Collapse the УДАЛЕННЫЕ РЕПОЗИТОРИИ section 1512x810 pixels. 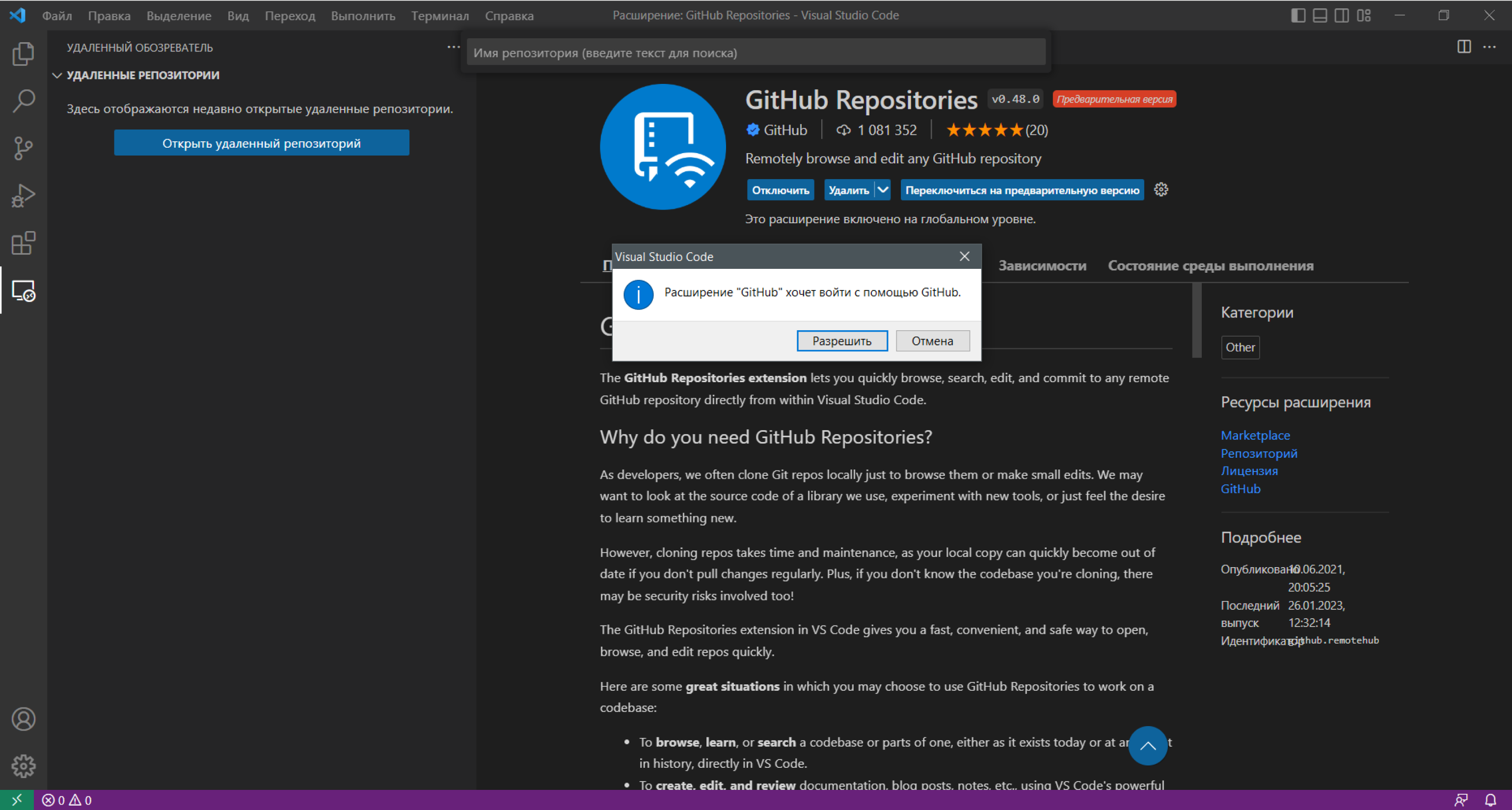(x=57, y=75)
